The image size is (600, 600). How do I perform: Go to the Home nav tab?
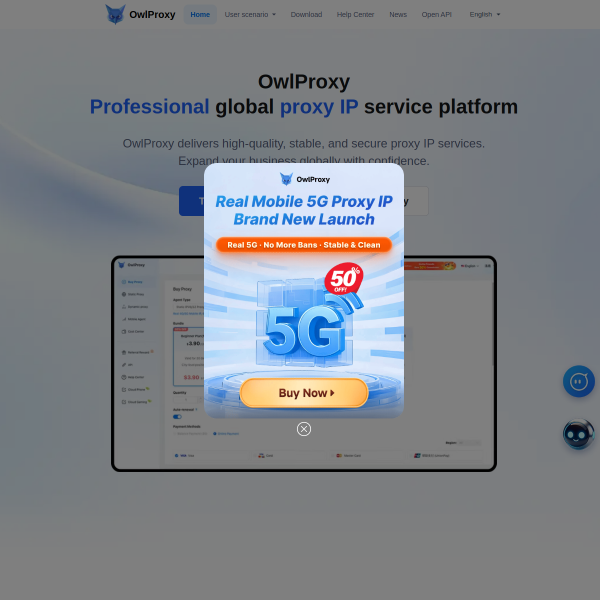tap(200, 15)
